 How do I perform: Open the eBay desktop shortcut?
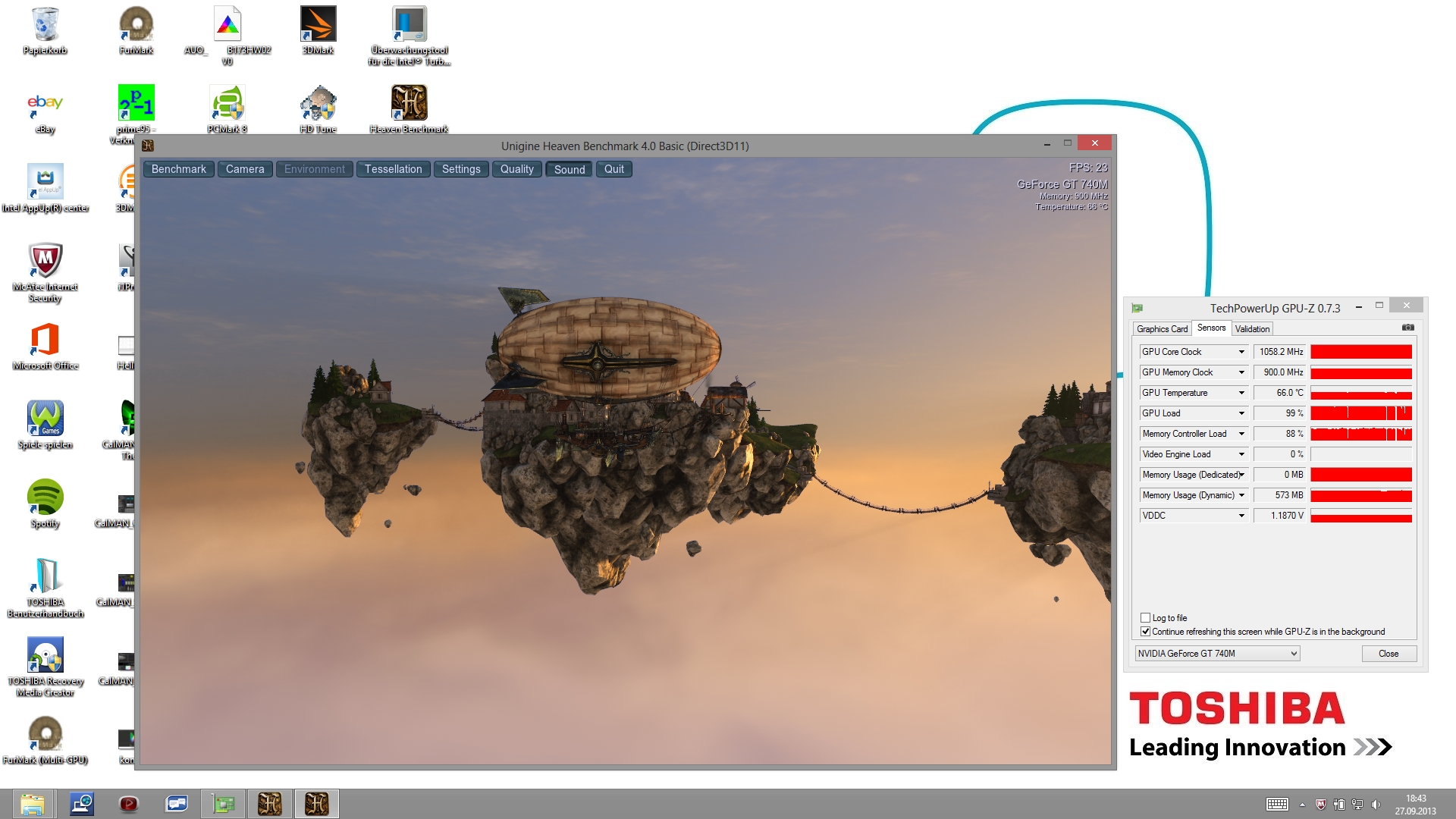[x=45, y=112]
